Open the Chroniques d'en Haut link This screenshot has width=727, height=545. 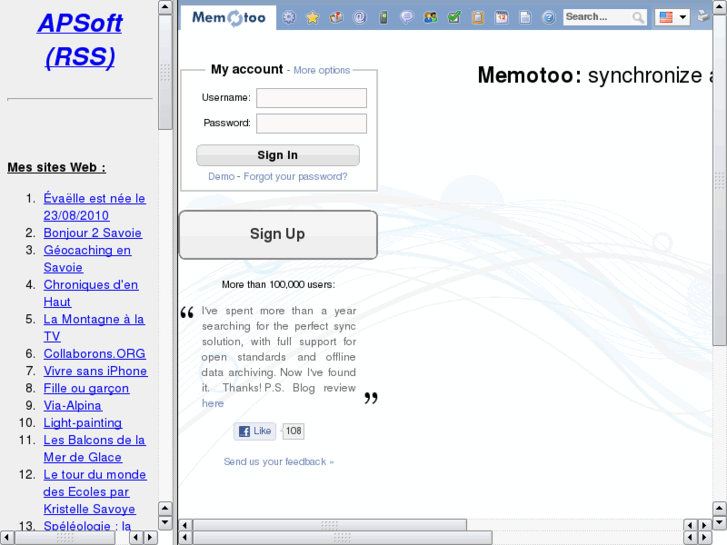click(91, 293)
